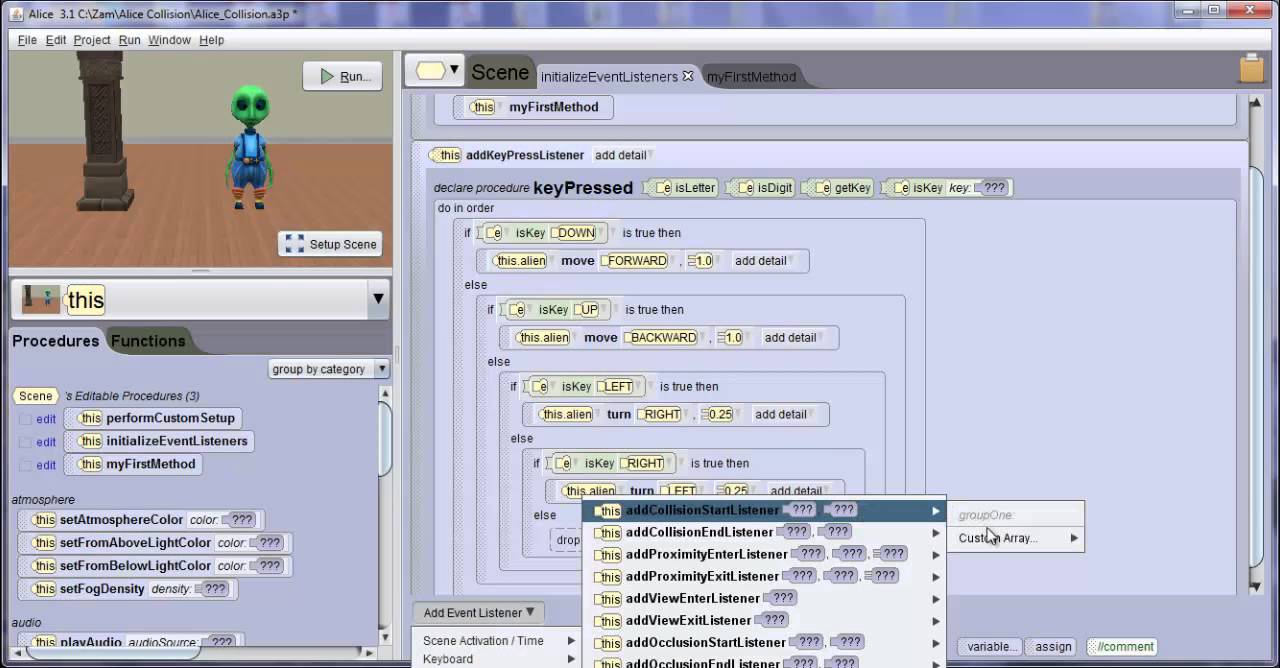
Task: Click the assign block
Action: coord(1052,647)
